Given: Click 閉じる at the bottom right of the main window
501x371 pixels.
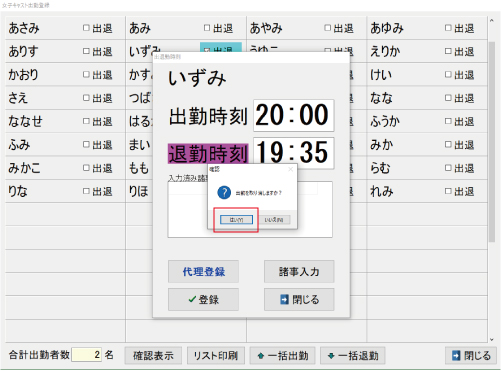Looking at the screenshot, I should click(x=471, y=356).
